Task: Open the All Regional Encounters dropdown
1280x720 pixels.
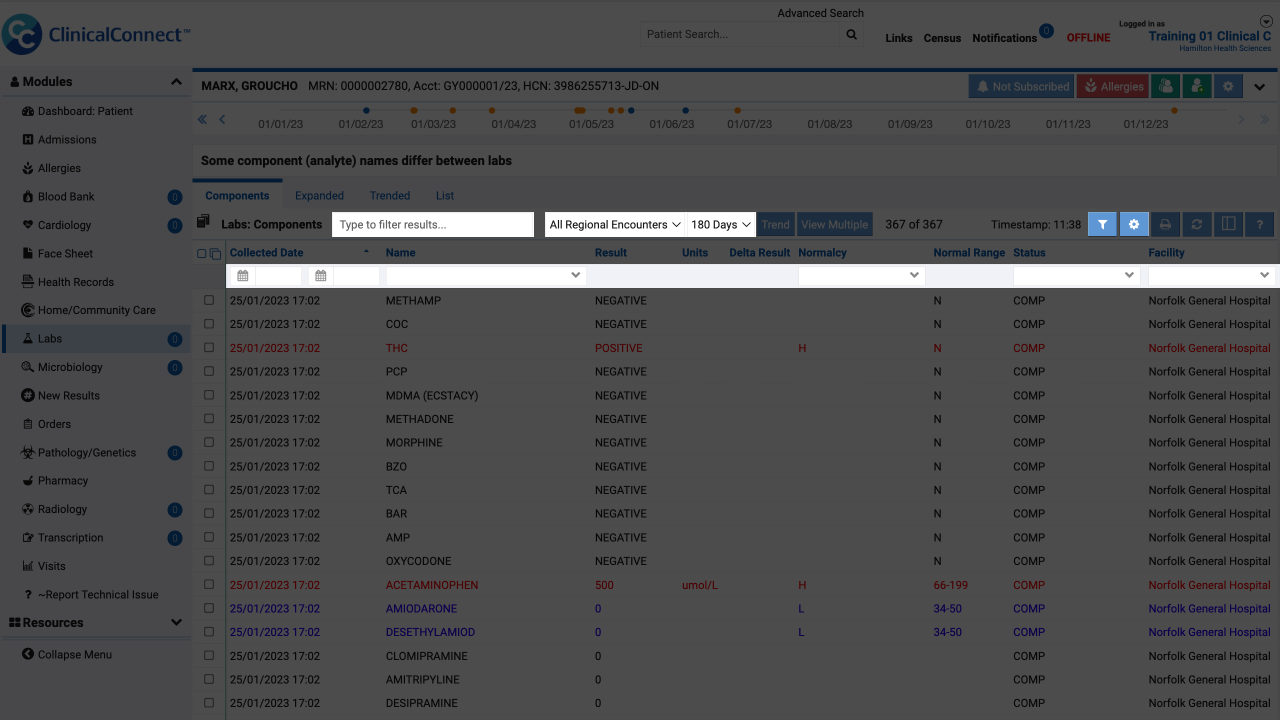Action: coord(615,225)
